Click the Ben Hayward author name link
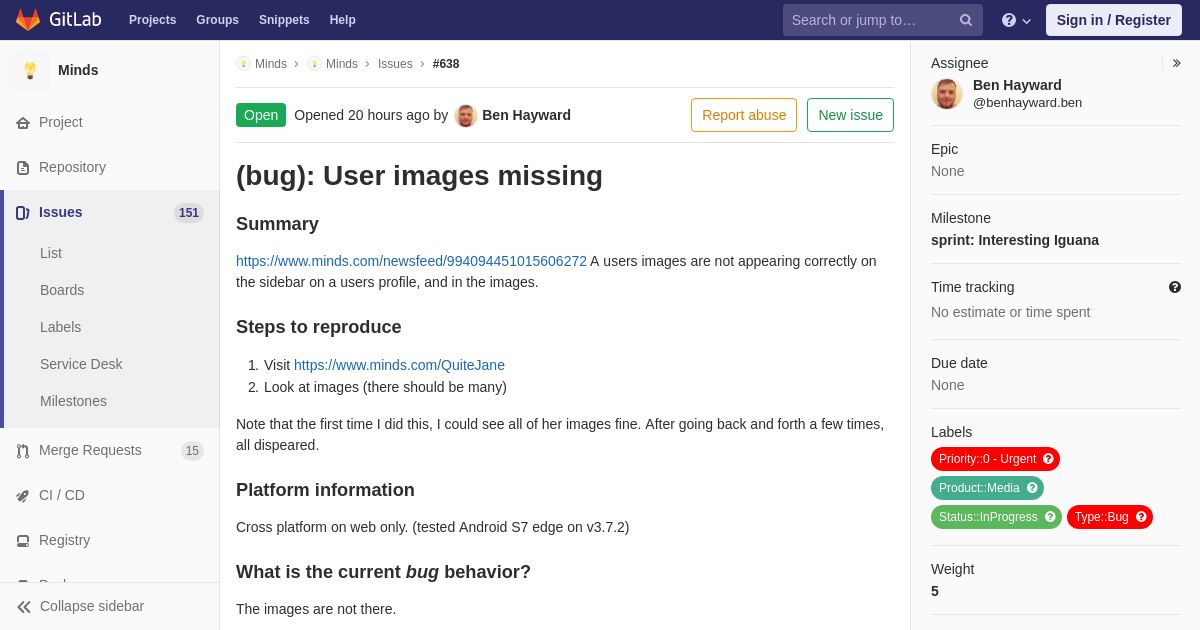 (x=526, y=115)
